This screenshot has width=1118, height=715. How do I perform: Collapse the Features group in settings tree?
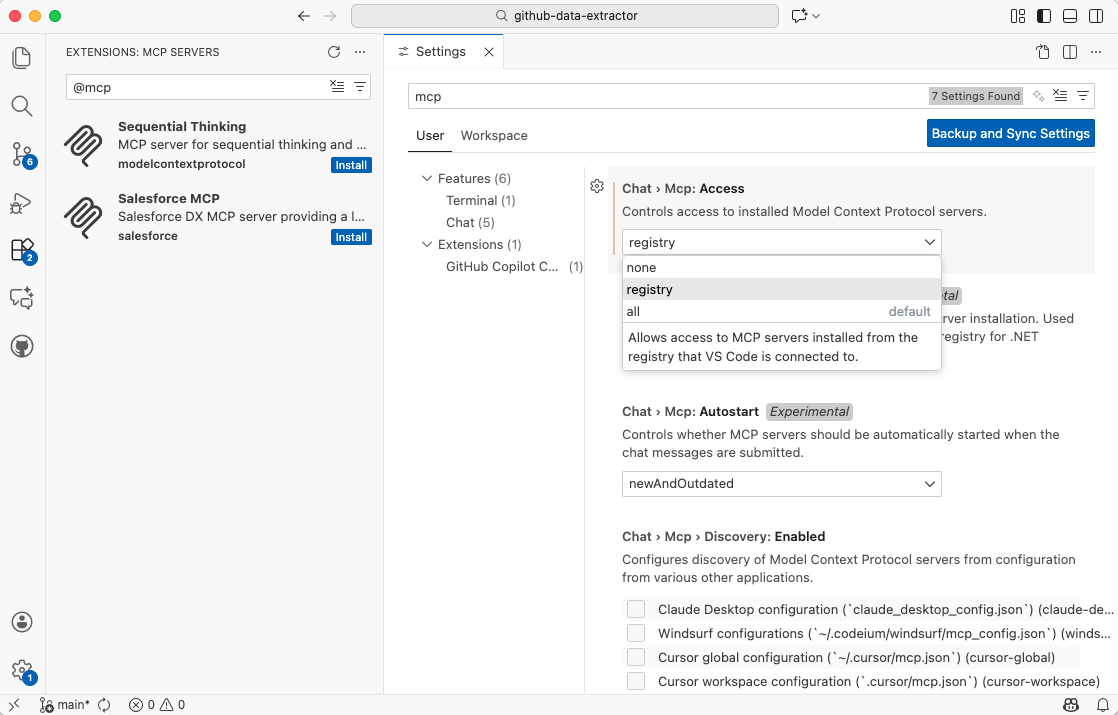coord(428,179)
